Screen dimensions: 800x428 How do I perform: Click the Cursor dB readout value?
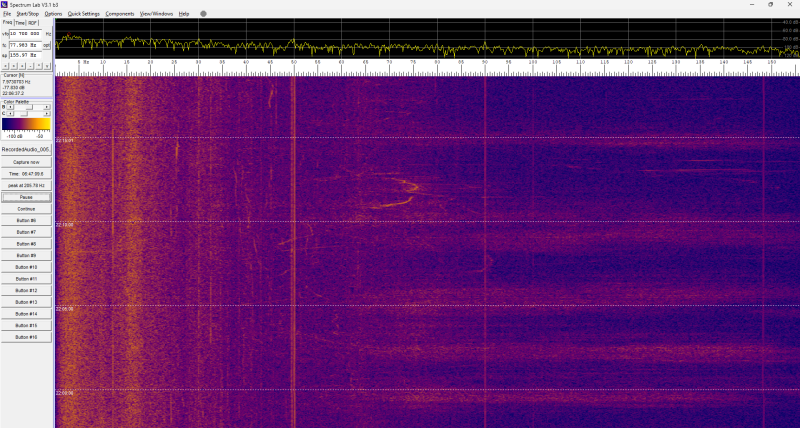[13, 87]
